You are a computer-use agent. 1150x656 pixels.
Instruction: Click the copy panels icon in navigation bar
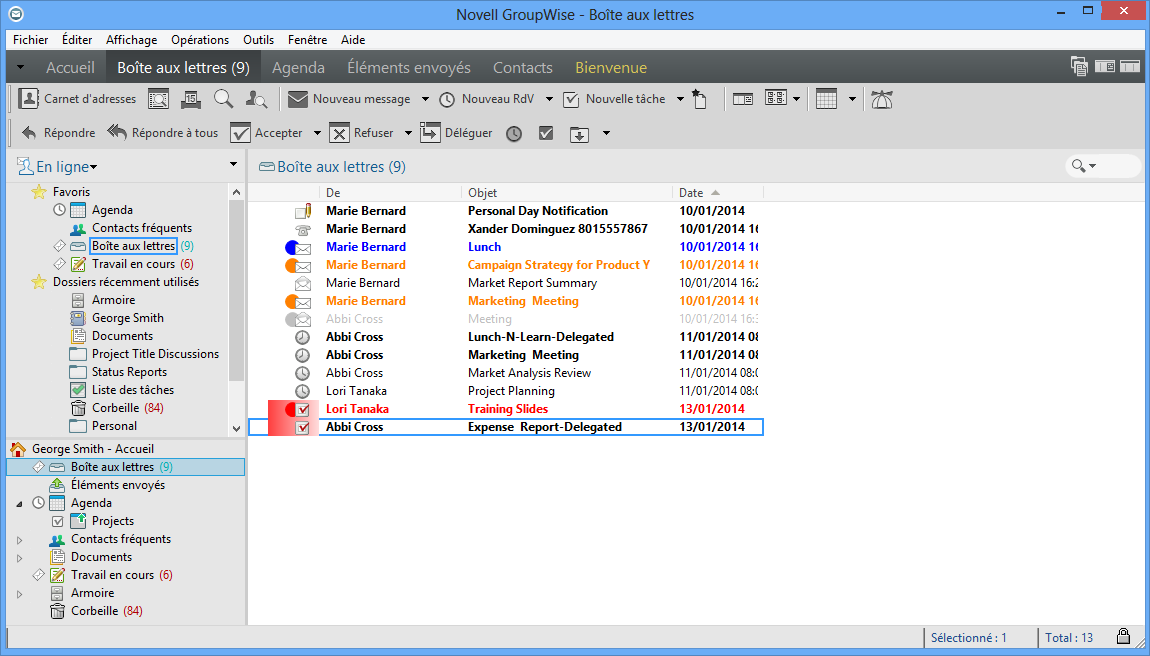[1079, 67]
